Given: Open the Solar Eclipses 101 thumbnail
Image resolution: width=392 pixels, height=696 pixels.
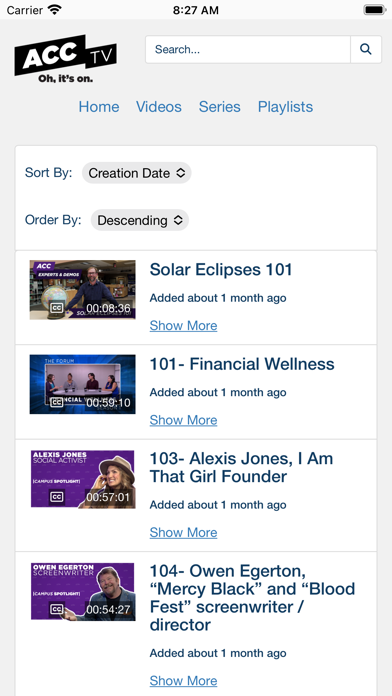Looking at the screenshot, I should pos(83,289).
